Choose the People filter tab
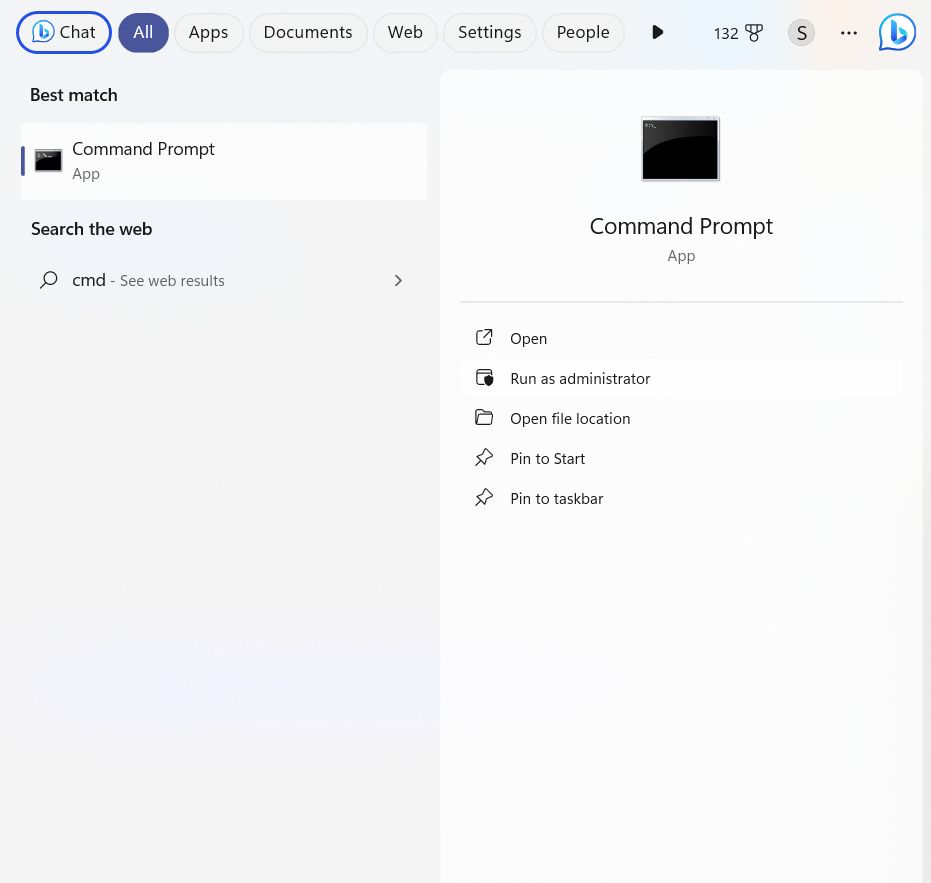The height and width of the screenshot is (883, 931). coord(583,32)
